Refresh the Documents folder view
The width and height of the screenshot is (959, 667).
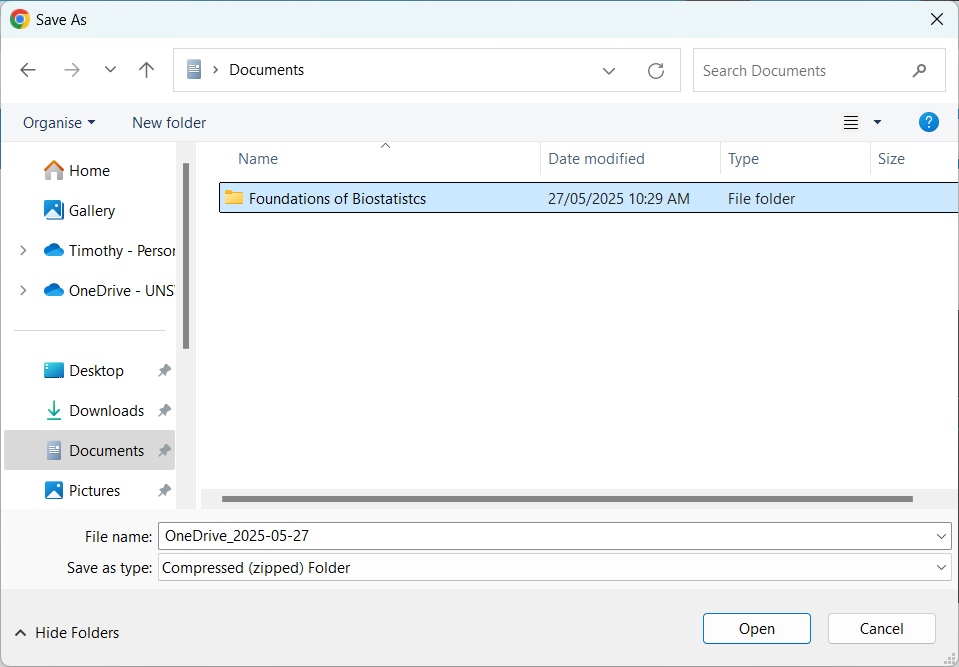(x=656, y=70)
